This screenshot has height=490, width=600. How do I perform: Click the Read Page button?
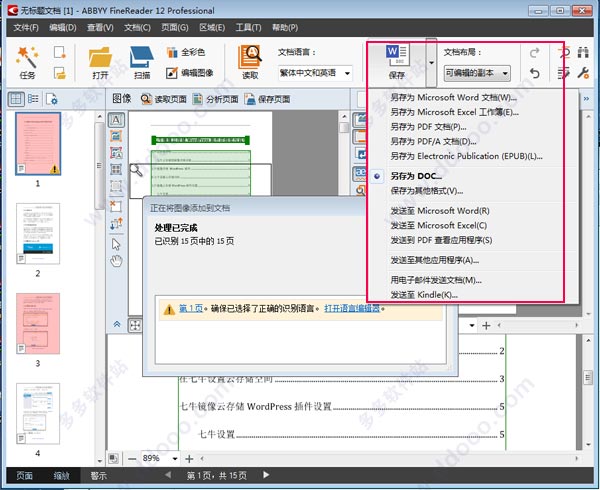(163, 99)
